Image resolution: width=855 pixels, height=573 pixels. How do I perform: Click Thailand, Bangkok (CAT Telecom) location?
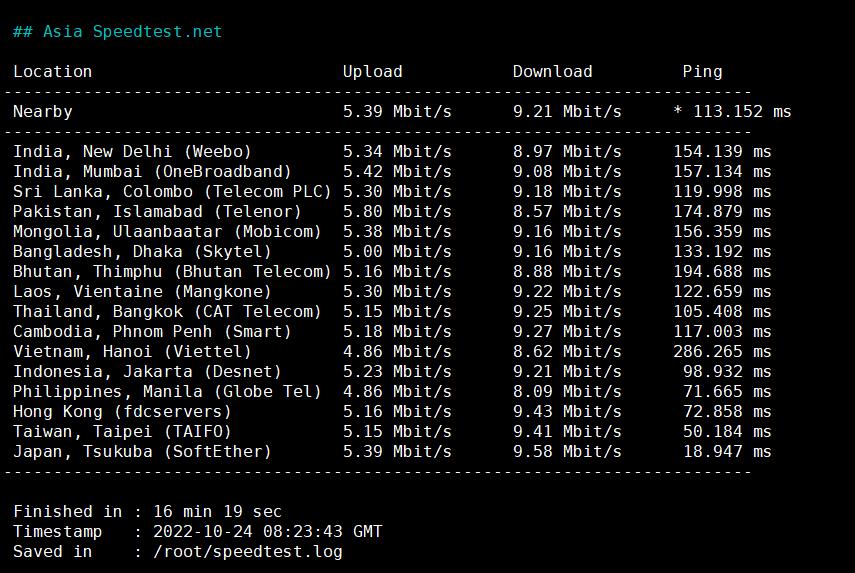(x=167, y=312)
